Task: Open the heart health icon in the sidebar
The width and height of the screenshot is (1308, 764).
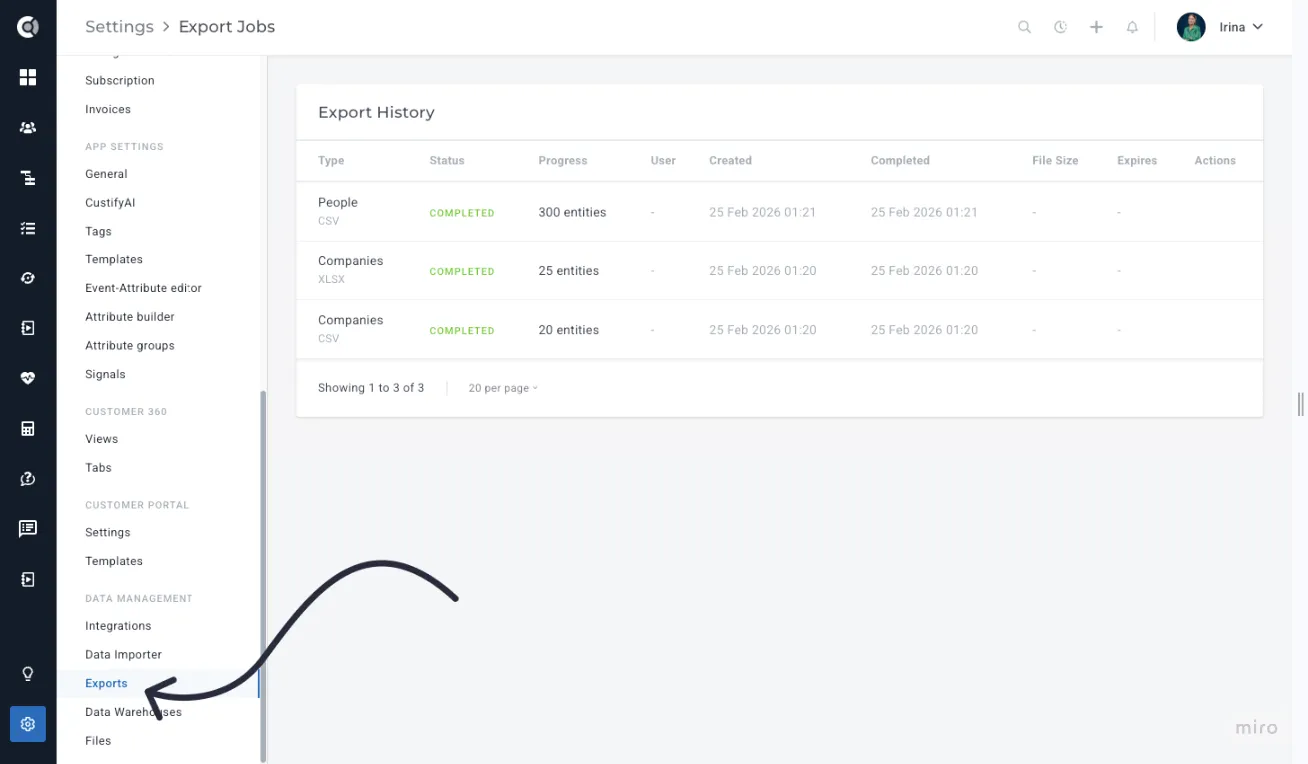Action: coord(28,378)
